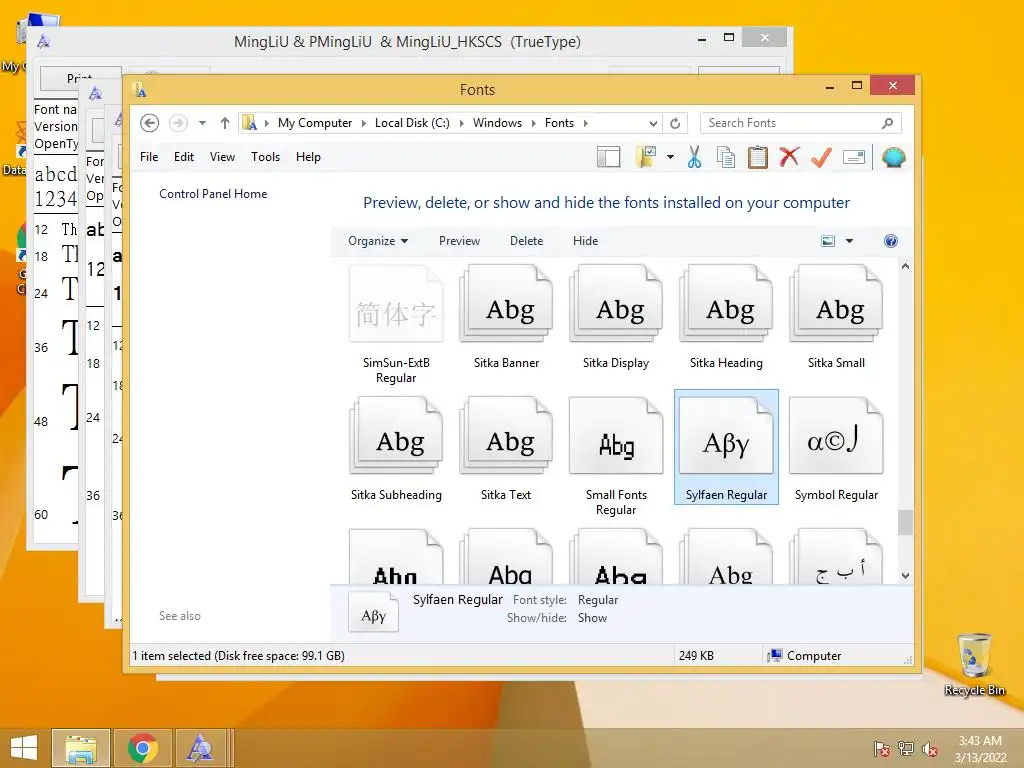
Task: Click the Sylfaen preview icon in details pane
Action: click(x=374, y=613)
